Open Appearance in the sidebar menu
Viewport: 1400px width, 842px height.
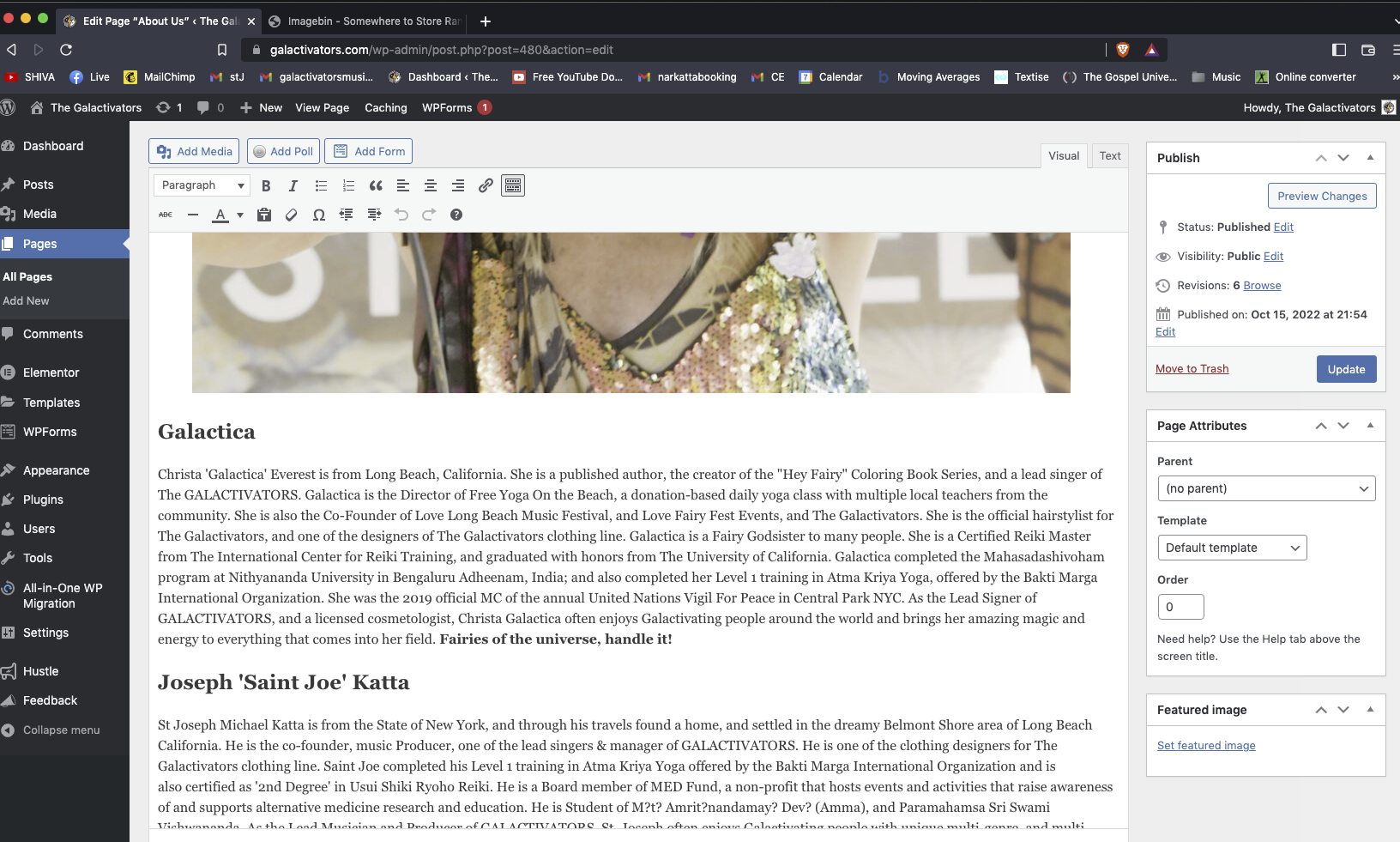click(x=64, y=470)
